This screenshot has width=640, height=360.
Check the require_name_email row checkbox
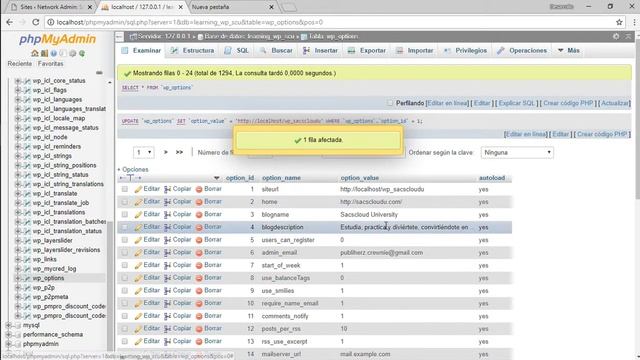coord(124,303)
